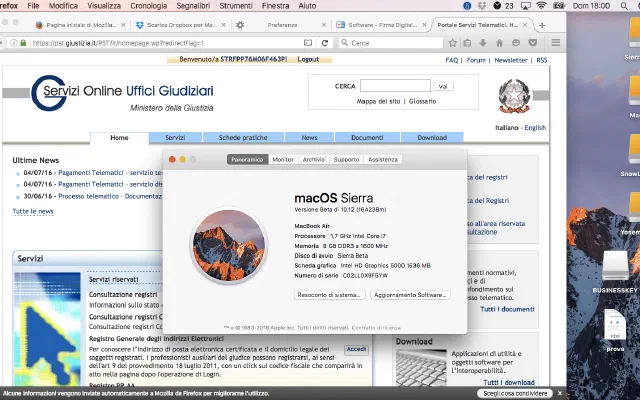Open the Forum link
The height and width of the screenshot is (400, 640).
pos(476,60)
